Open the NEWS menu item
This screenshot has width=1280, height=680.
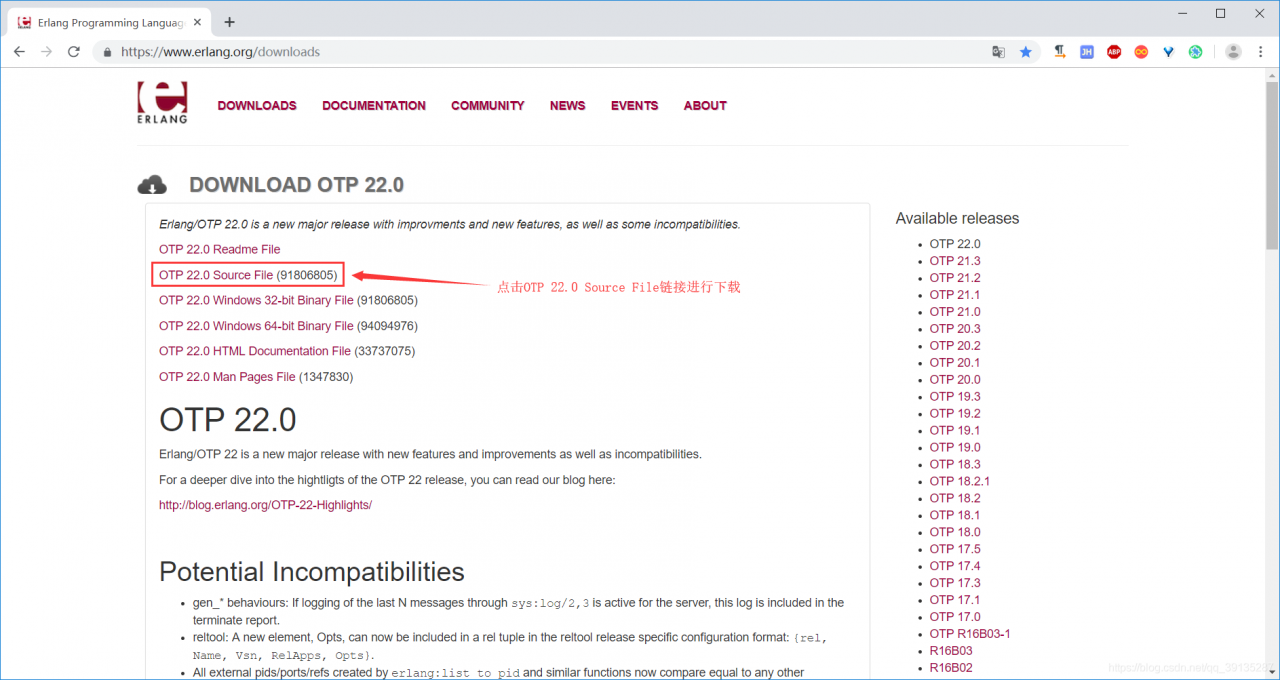[567, 106]
